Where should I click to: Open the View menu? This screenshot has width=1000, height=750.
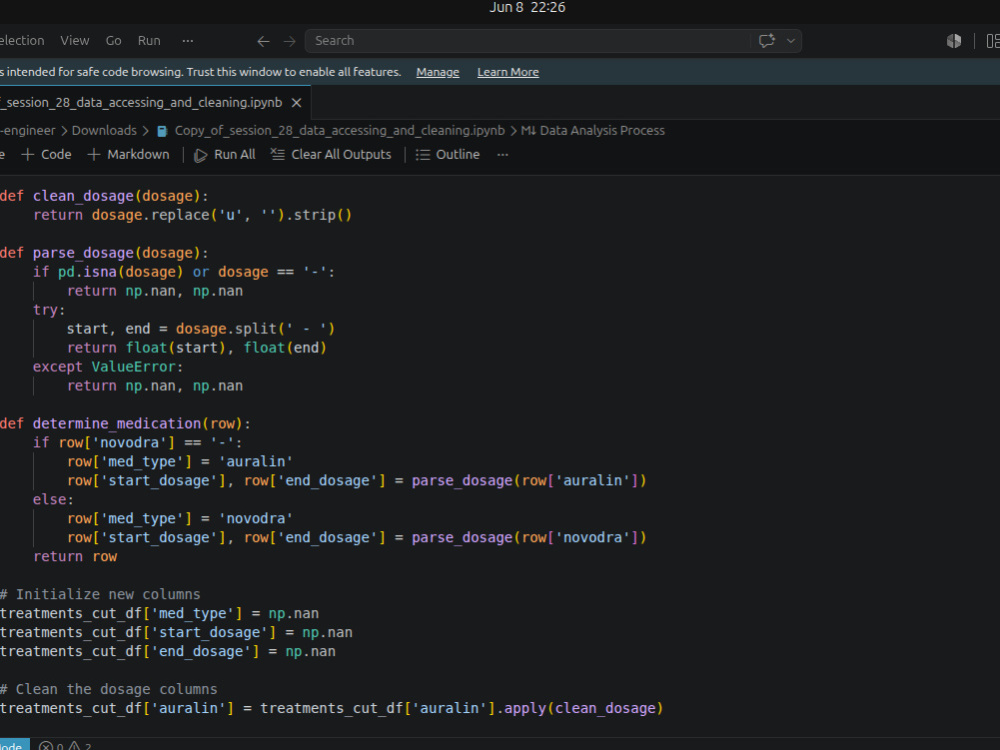click(75, 40)
